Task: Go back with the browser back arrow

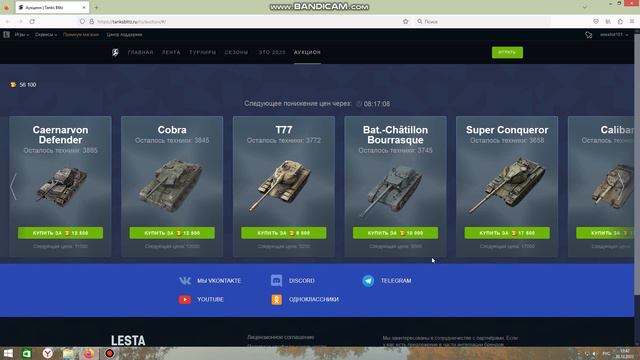Action: pos(7,22)
